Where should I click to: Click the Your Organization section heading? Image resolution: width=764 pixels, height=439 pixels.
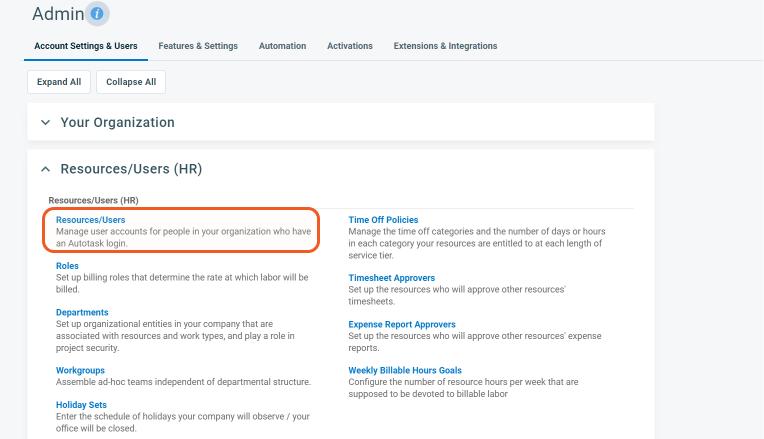pos(117,122)
